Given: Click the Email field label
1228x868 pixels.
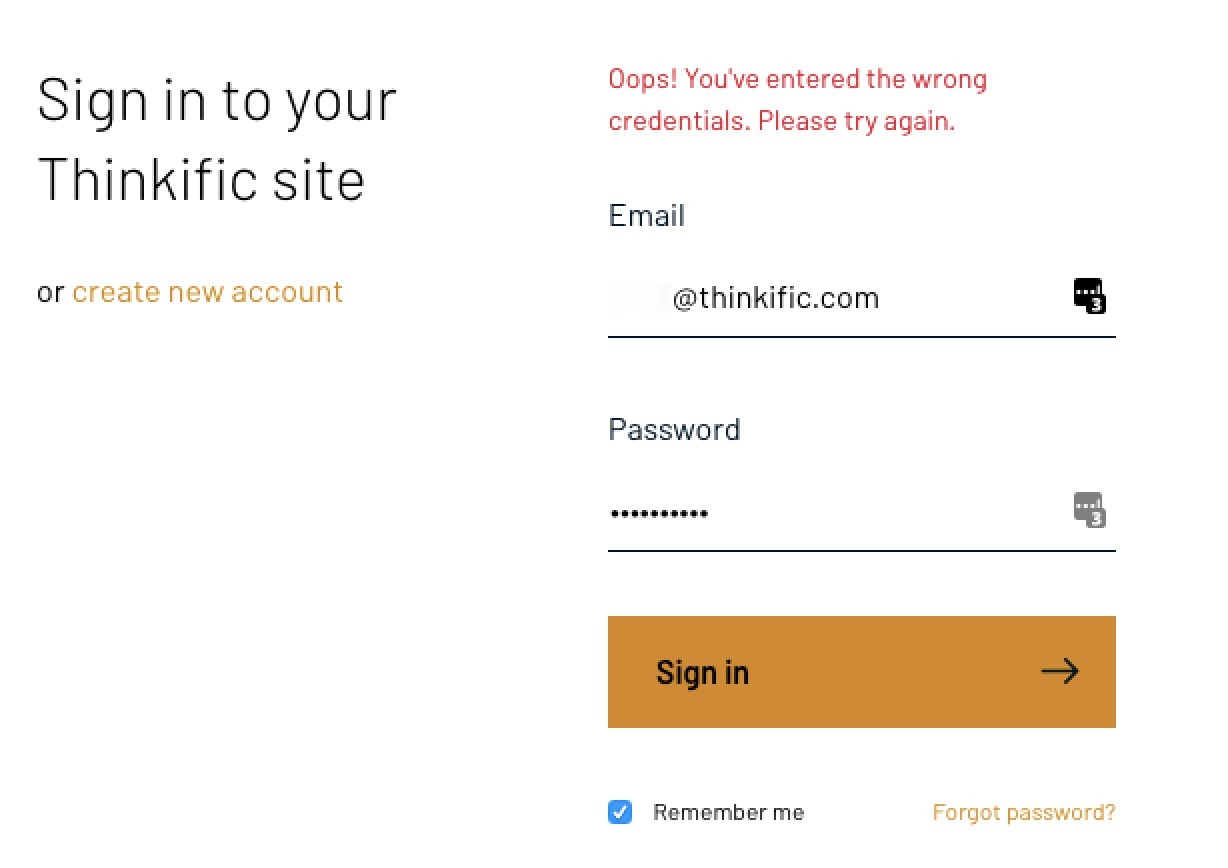Looking at the screenshot, I should (x=647, y=216).
